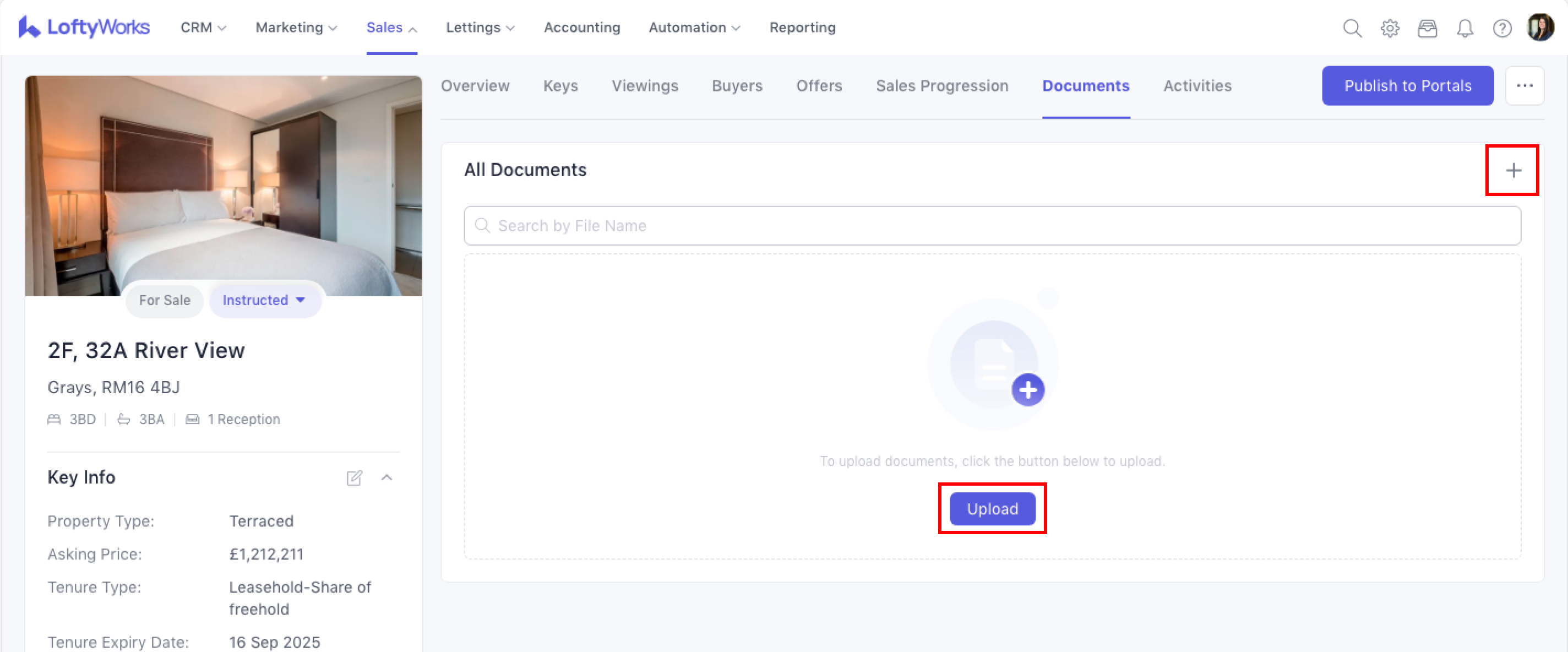Image resolution: width=1568 pixels, height=652 pixels.
Task: Open the three-dots more options menu
Action: (x=1524, y=86)
